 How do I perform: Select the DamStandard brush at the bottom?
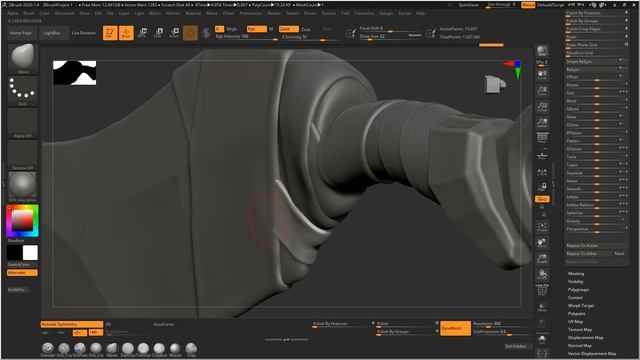pos(127,348)
